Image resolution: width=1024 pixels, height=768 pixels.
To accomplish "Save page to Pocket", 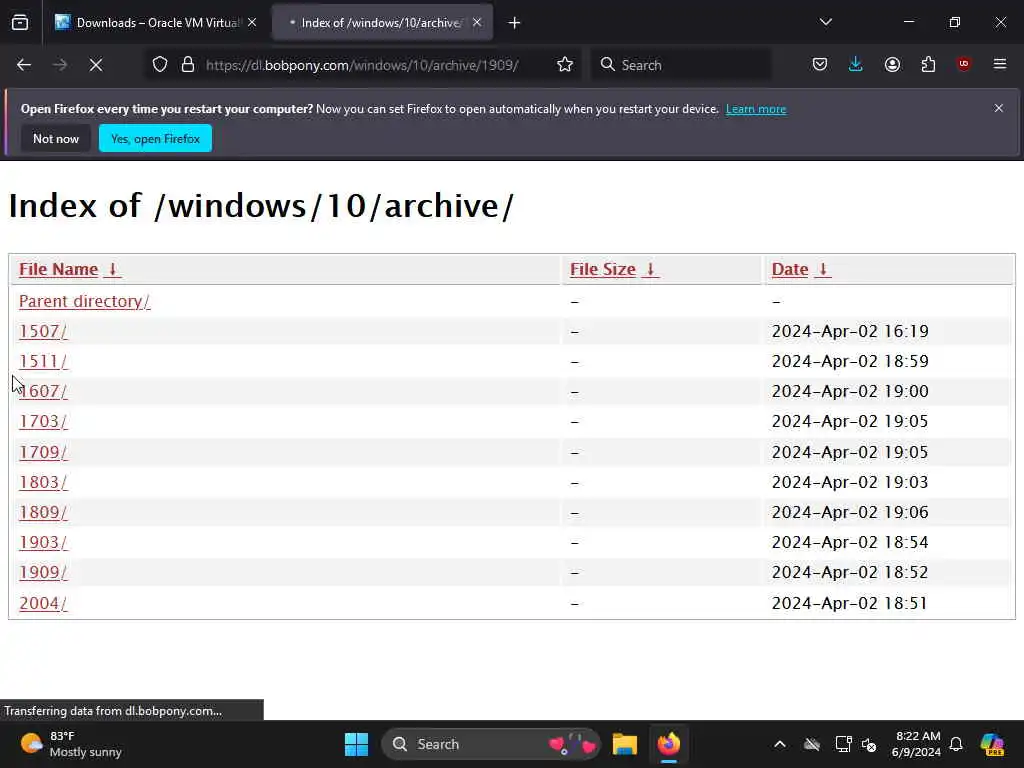I will coord(820,65).
